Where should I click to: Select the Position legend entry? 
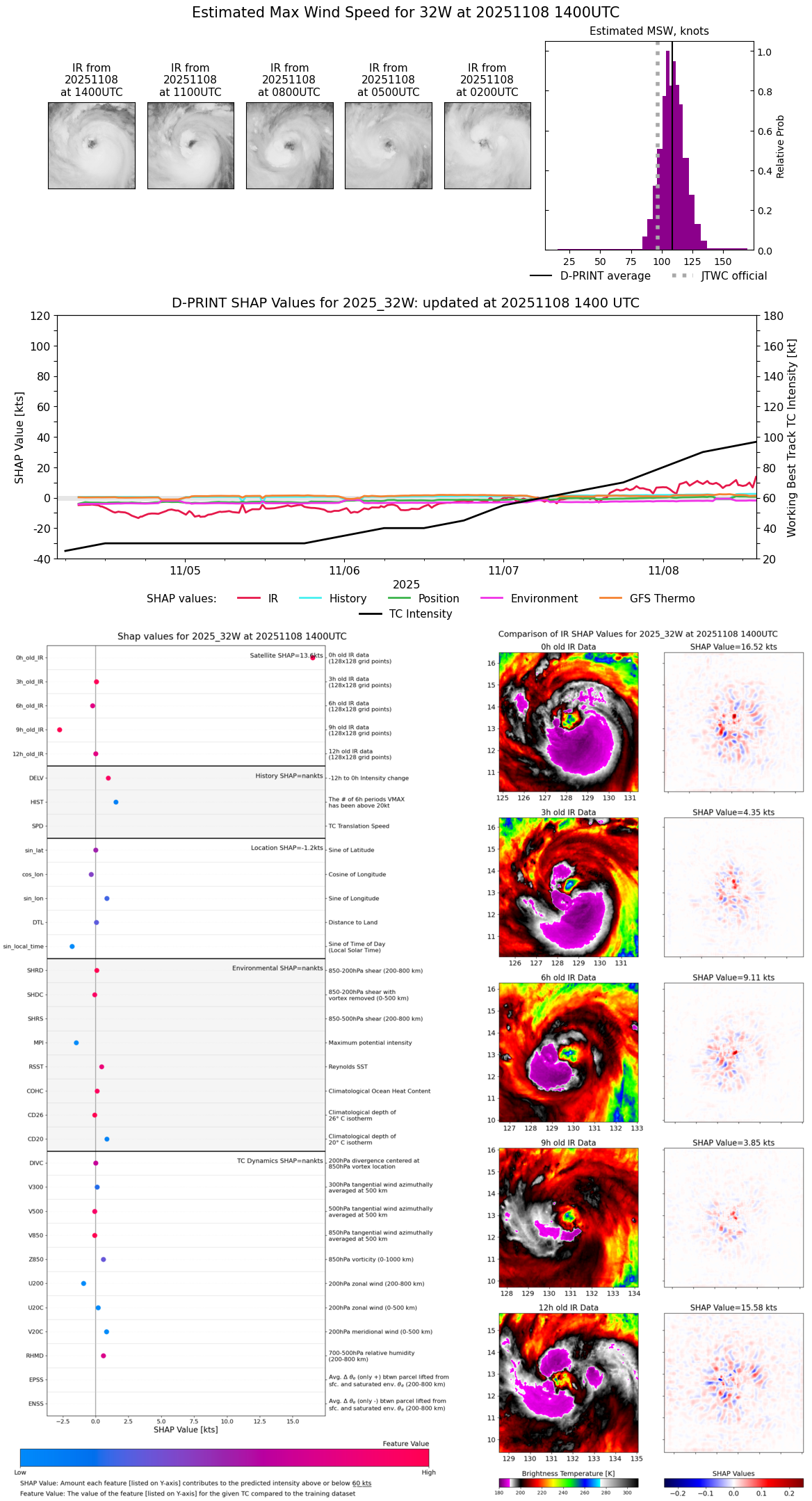coord(423,599)
